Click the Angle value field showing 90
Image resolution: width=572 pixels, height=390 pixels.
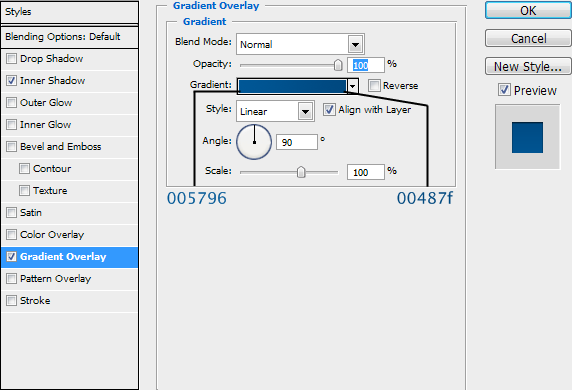[297, 142]
